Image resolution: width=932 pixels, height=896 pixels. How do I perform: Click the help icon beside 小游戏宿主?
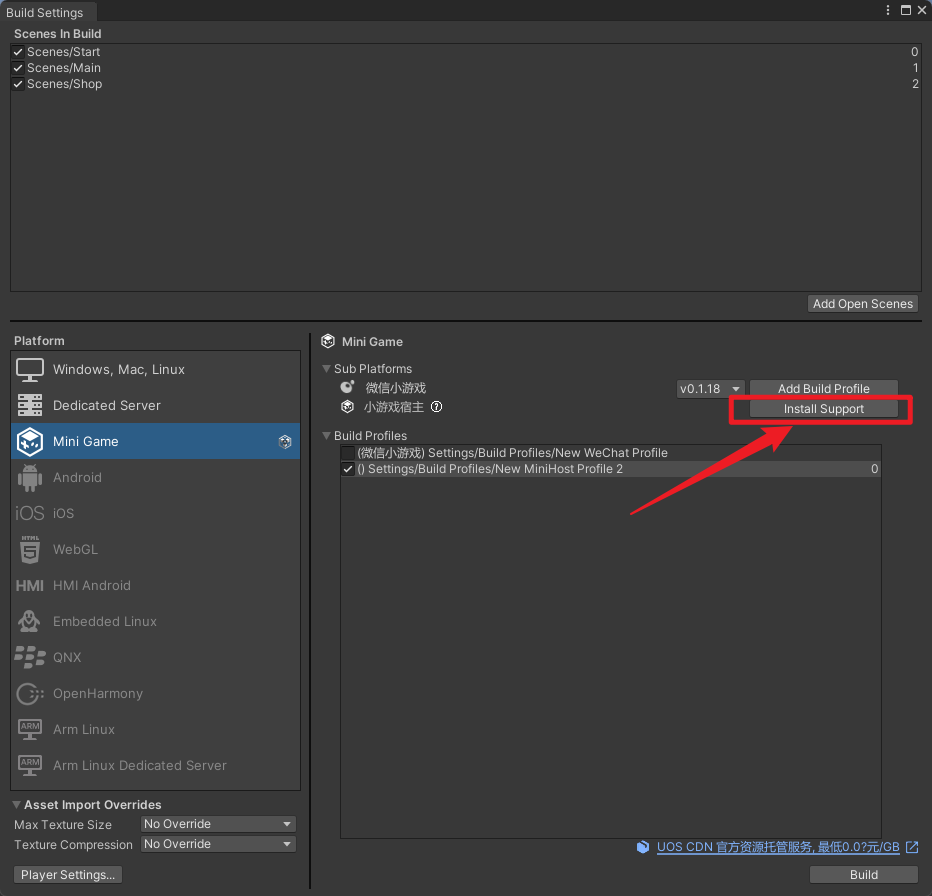pyautogui.click(x=436, y=407)
